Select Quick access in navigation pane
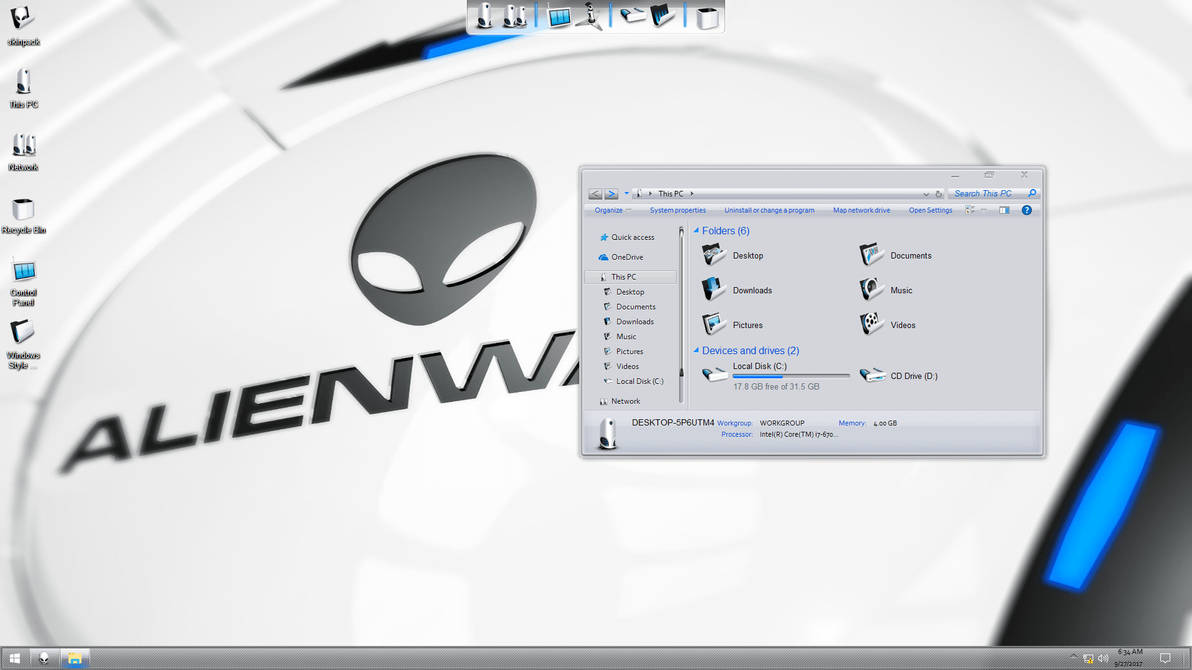The width and height of the screenshot is (1192, 670). [632, 237]
